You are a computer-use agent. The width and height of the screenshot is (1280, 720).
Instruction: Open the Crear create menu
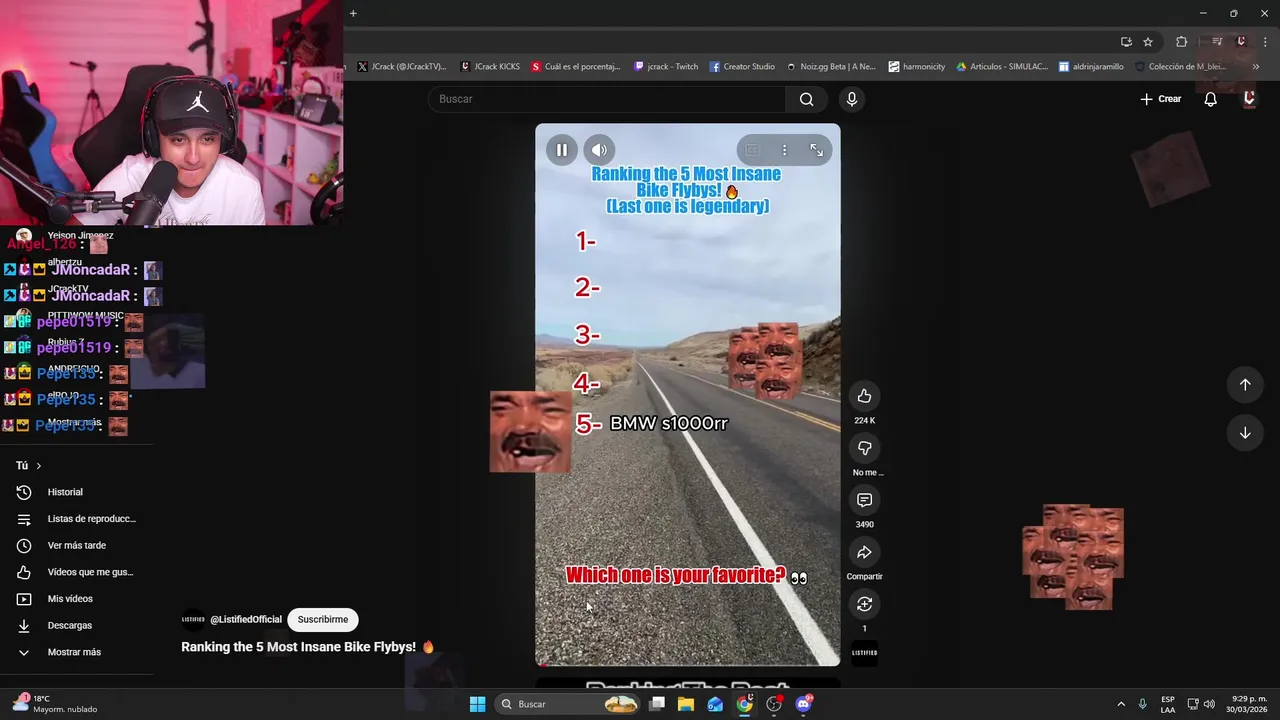tap(1161, 99)
